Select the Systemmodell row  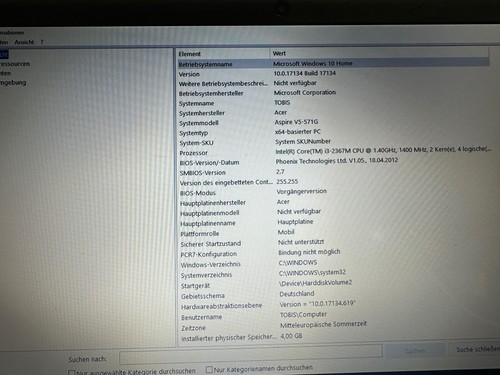pos(333,123)
